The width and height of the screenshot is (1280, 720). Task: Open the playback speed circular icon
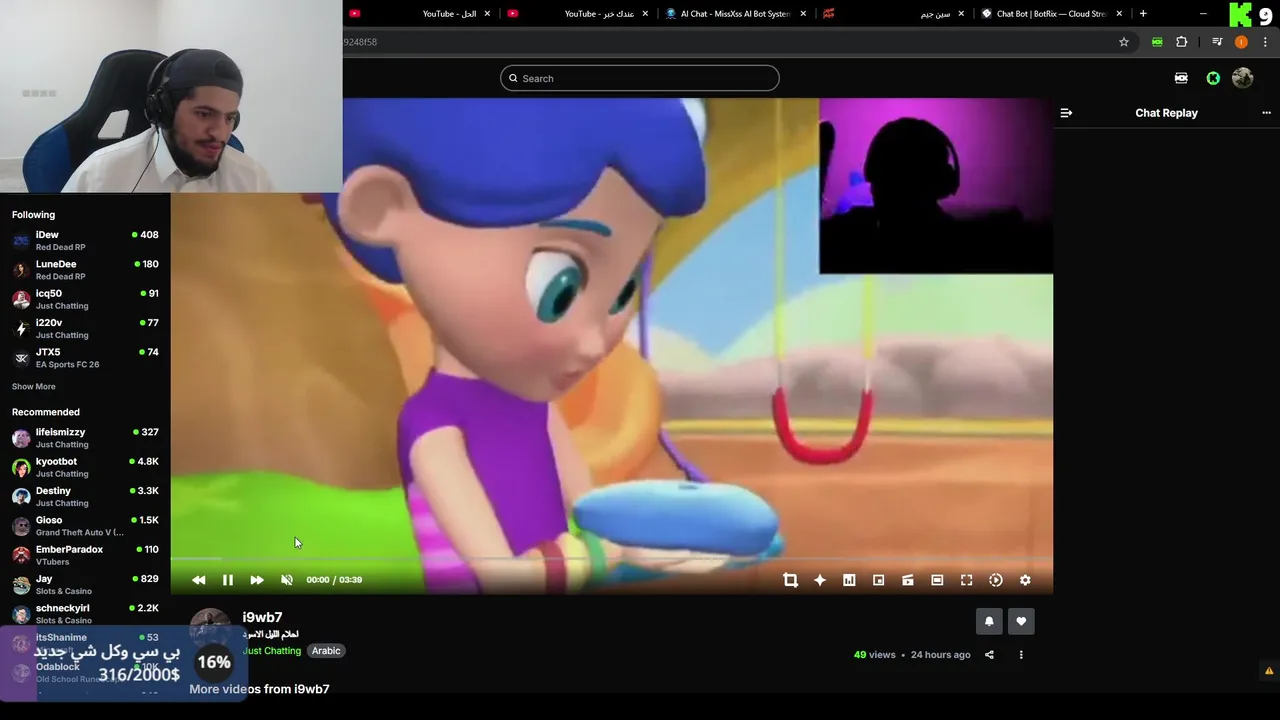996,580
